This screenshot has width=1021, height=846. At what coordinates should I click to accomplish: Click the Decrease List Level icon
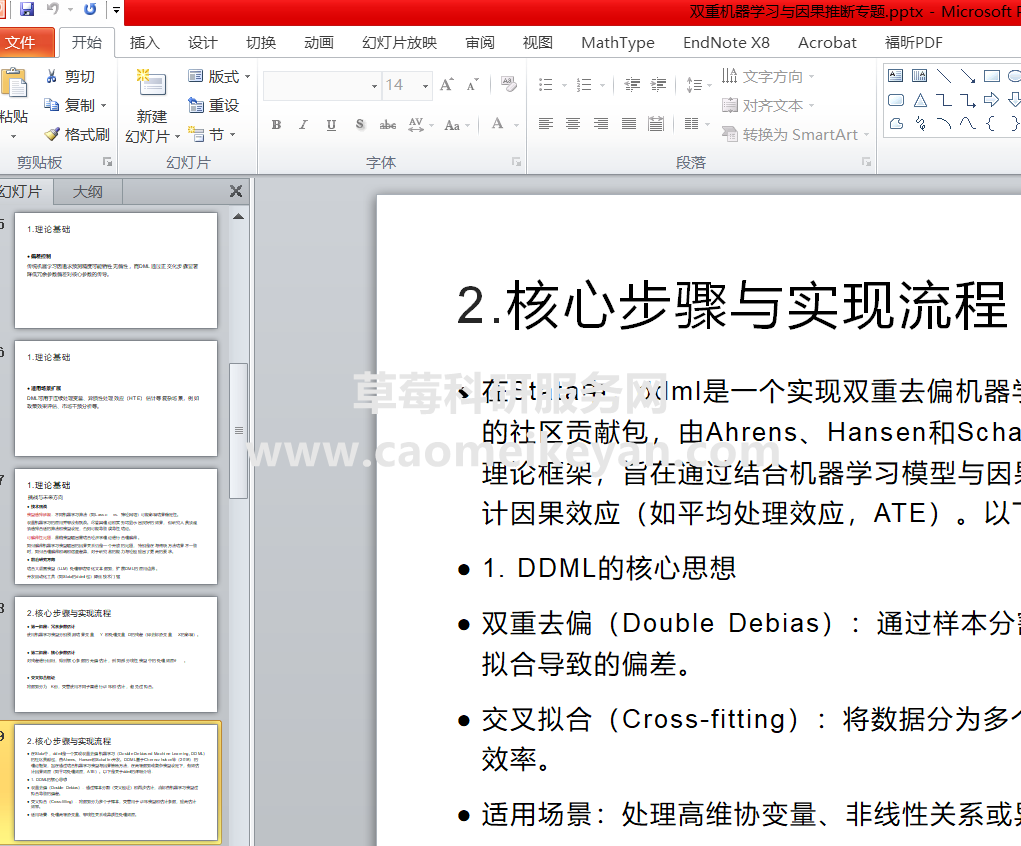[x=632, y=85]
